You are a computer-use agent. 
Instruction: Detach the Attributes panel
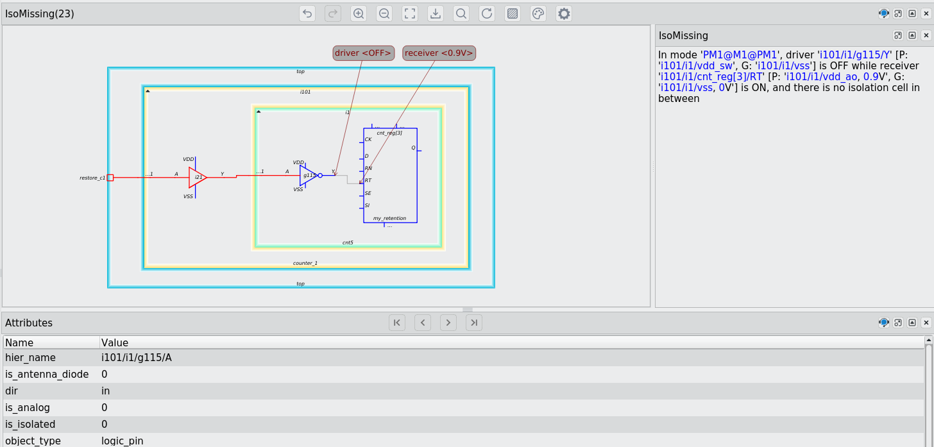coord(898,323)
